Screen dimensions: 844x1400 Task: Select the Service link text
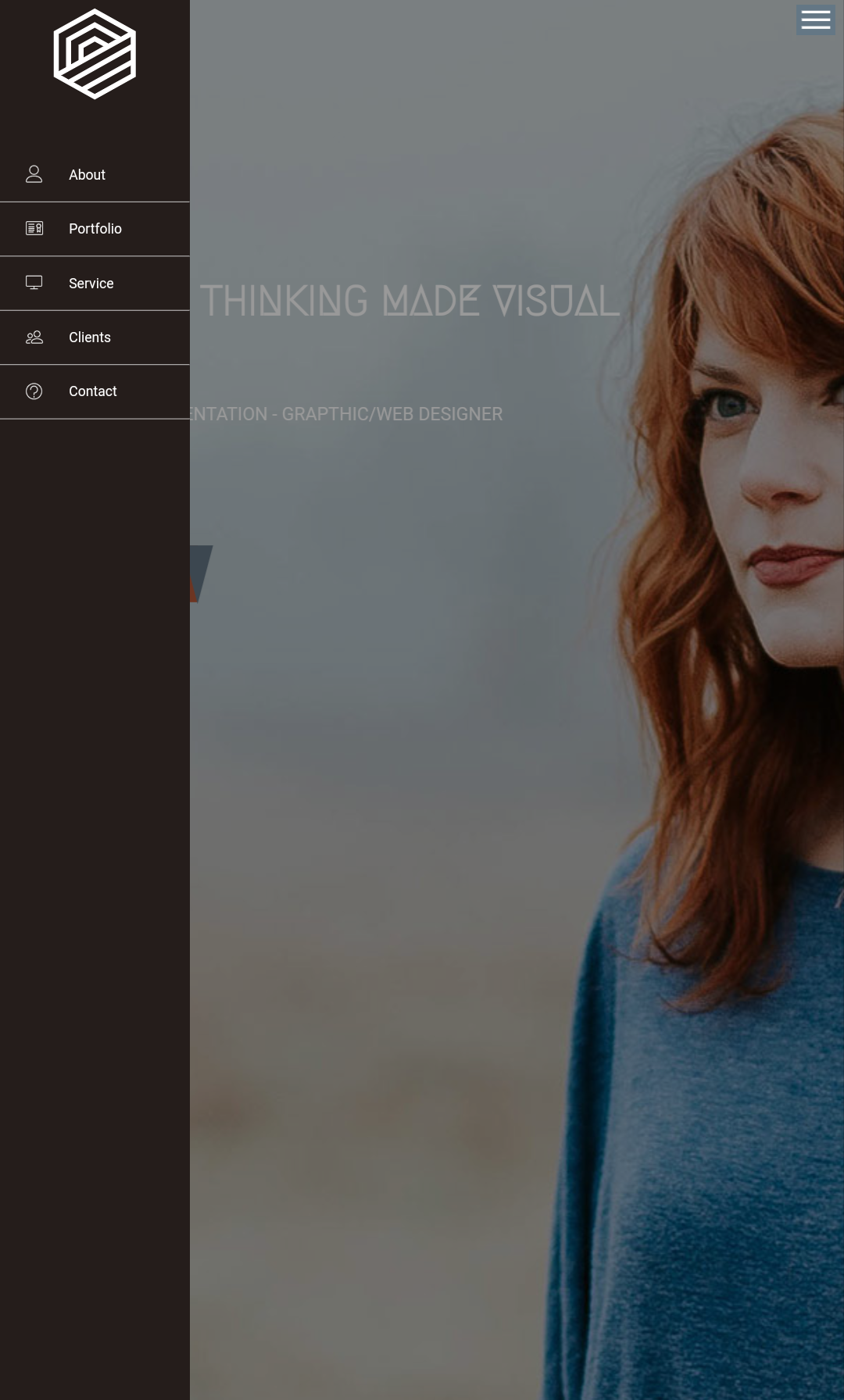click(x=91, y=284)
